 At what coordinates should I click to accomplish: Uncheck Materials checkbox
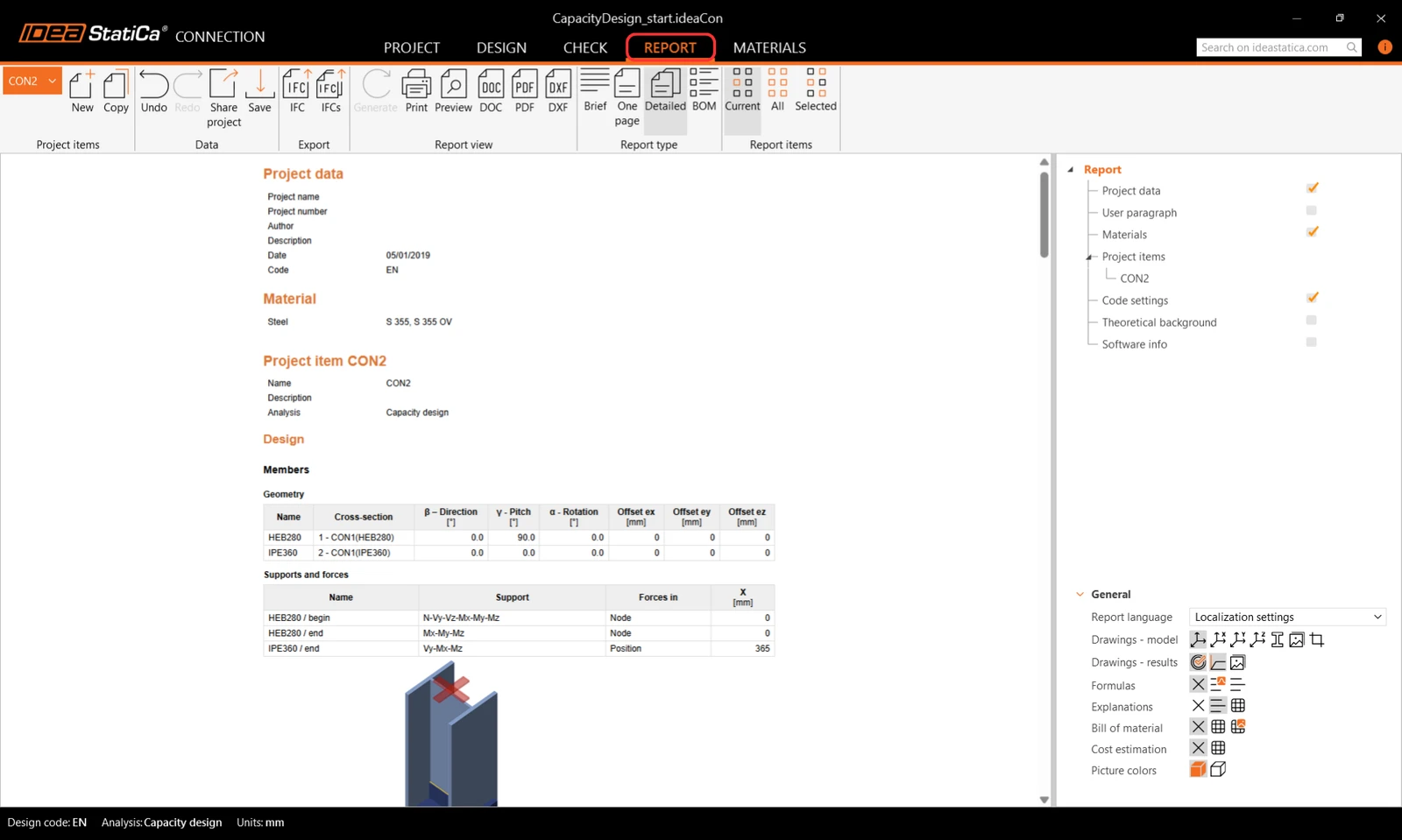[x=1312, y=232]
